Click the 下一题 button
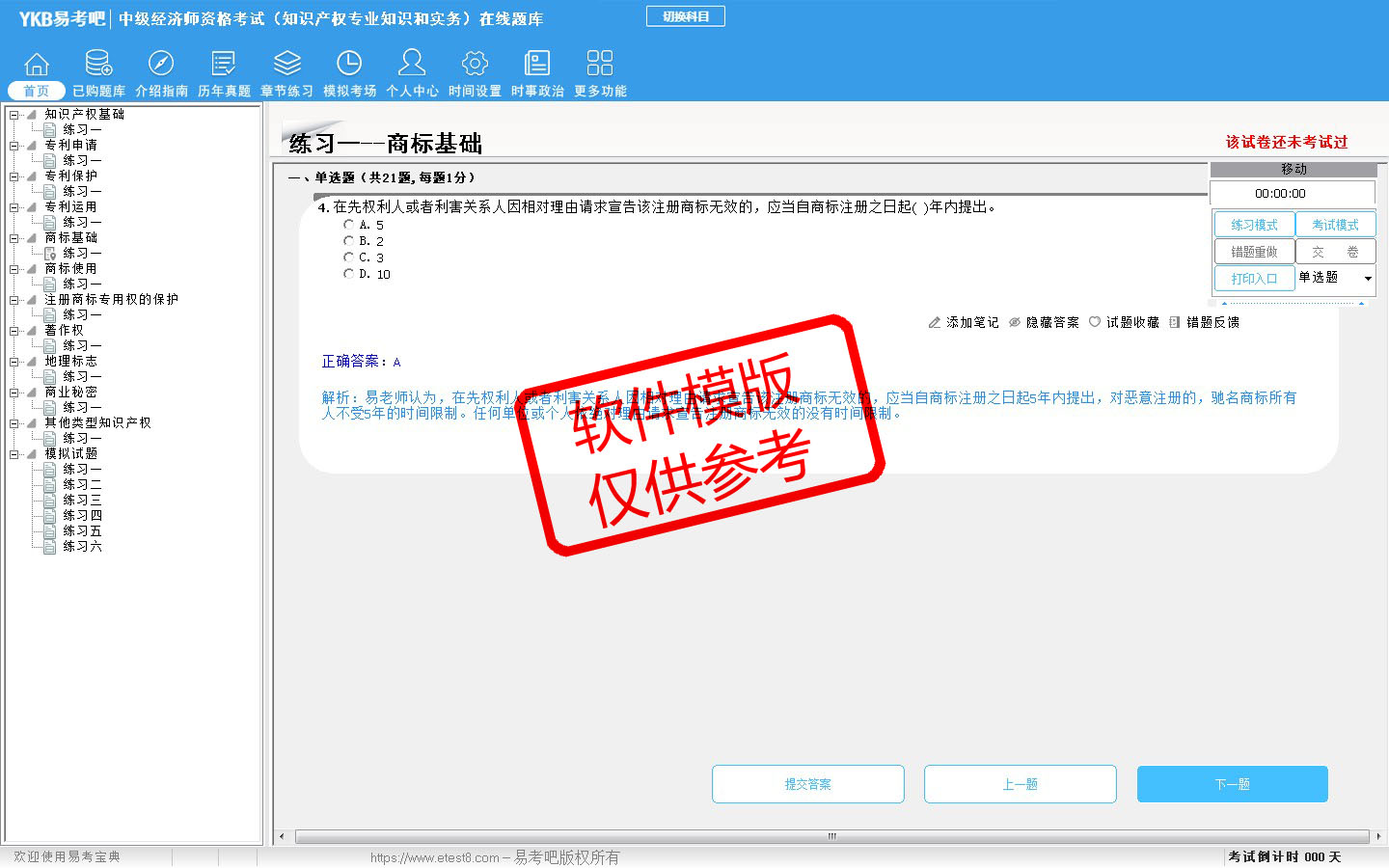 [1232, 784]
